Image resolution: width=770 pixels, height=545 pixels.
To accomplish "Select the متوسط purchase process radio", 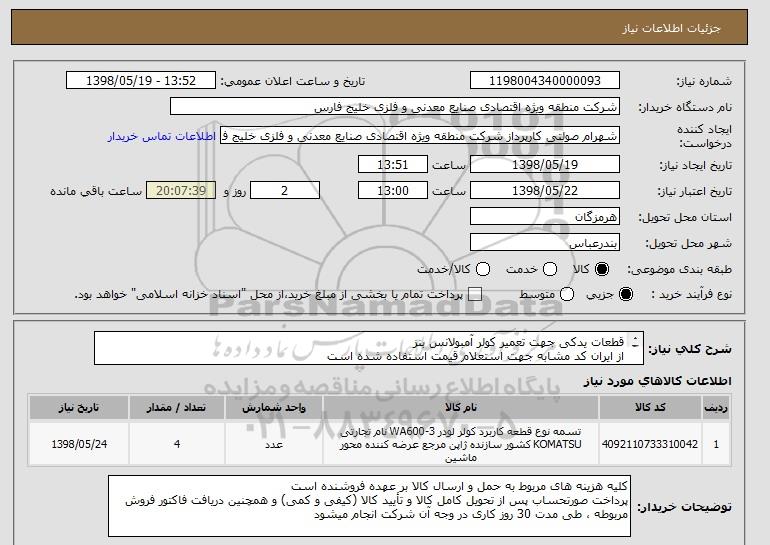I will pos(567,295).
